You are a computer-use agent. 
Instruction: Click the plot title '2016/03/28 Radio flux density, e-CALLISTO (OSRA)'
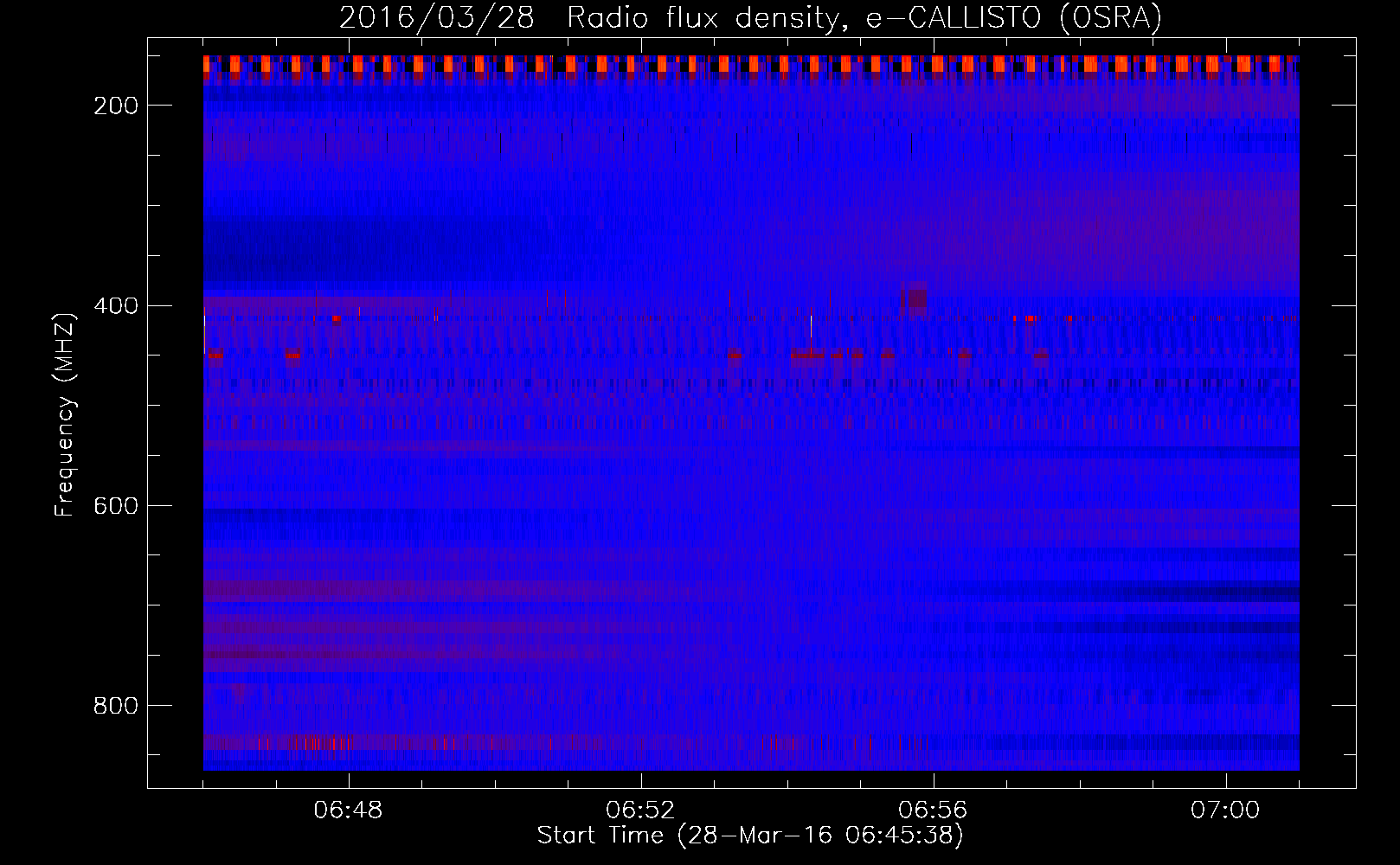click(750, 17)
